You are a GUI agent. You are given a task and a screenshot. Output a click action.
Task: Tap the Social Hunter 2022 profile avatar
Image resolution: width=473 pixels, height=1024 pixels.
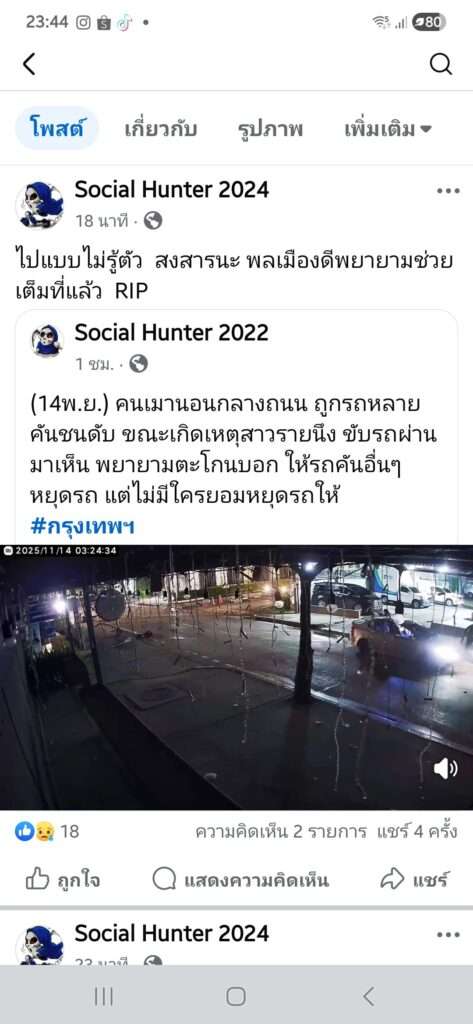tap(47, 341)
